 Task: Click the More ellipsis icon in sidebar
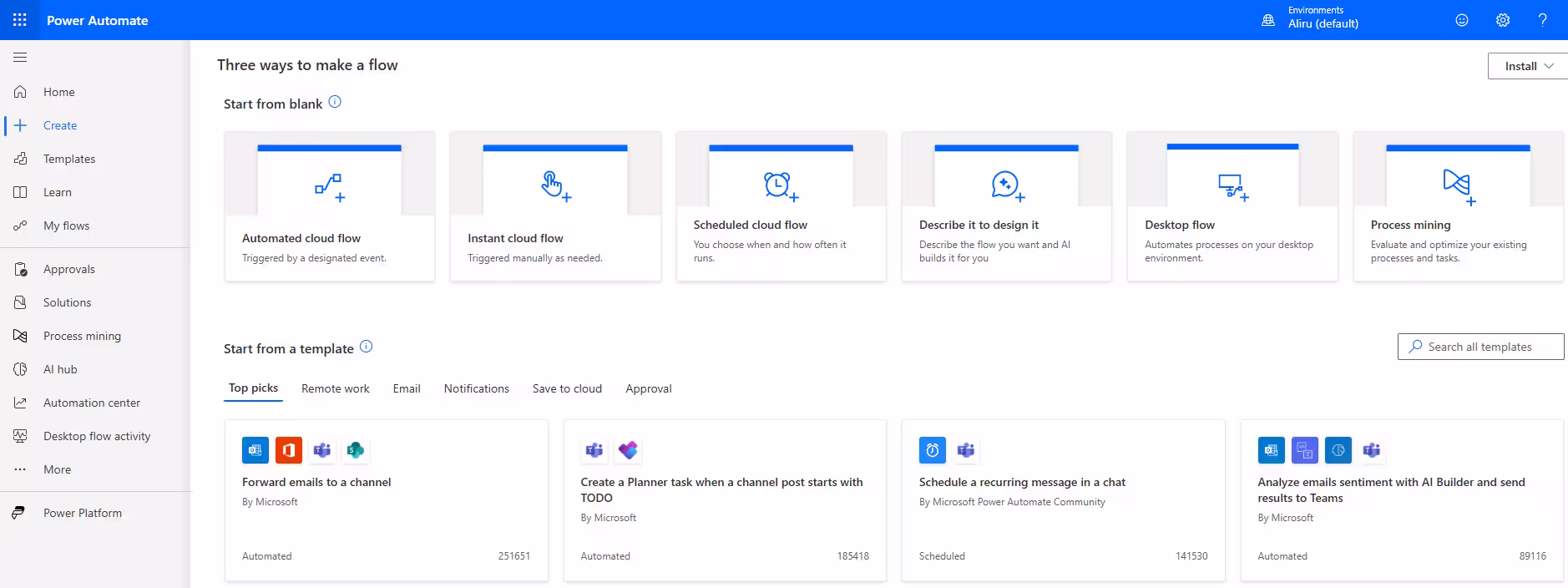[x=21, y=469]
